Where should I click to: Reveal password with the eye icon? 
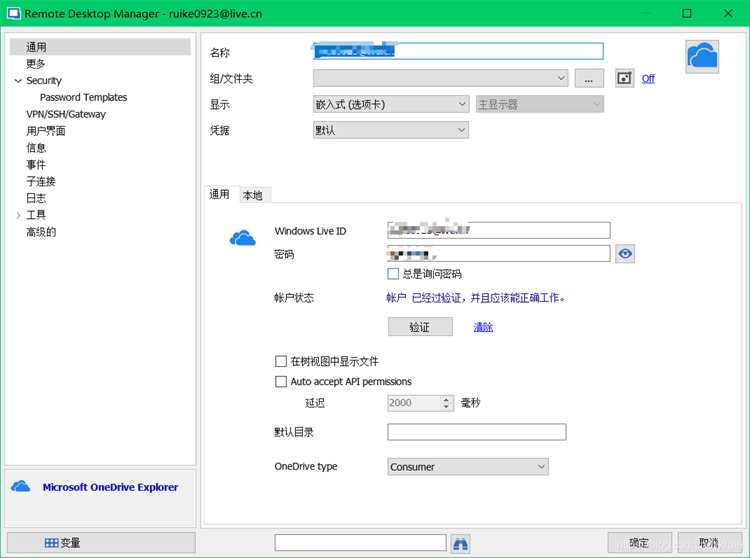pos(625,253)
